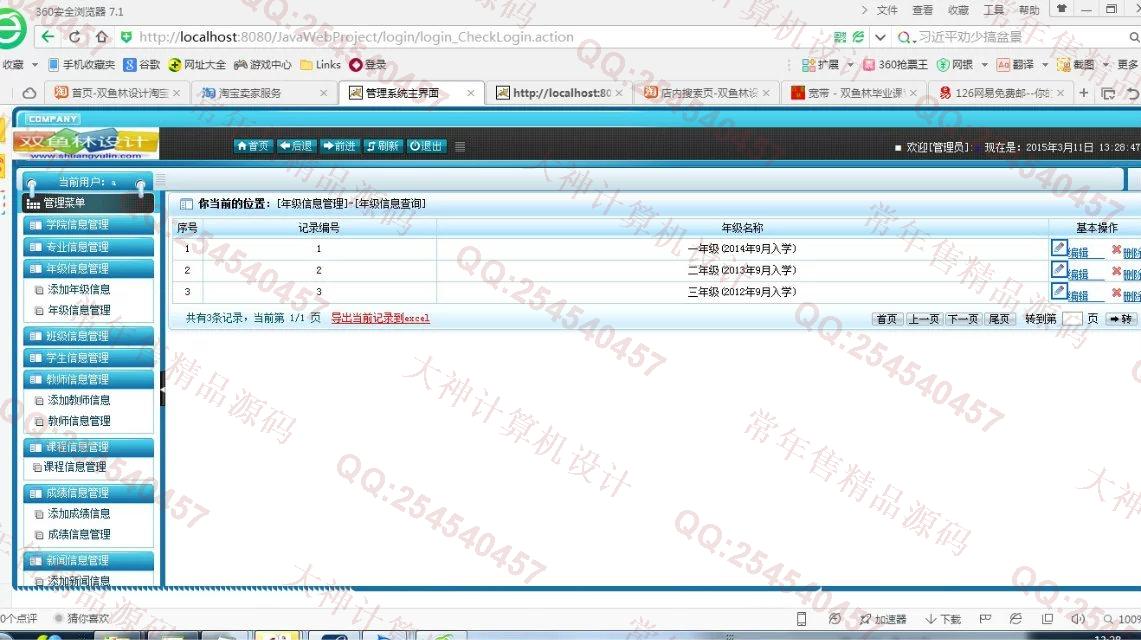The image size is (1141, 640).
Task: Click the browser back arrow
Action: click(48, 36)
